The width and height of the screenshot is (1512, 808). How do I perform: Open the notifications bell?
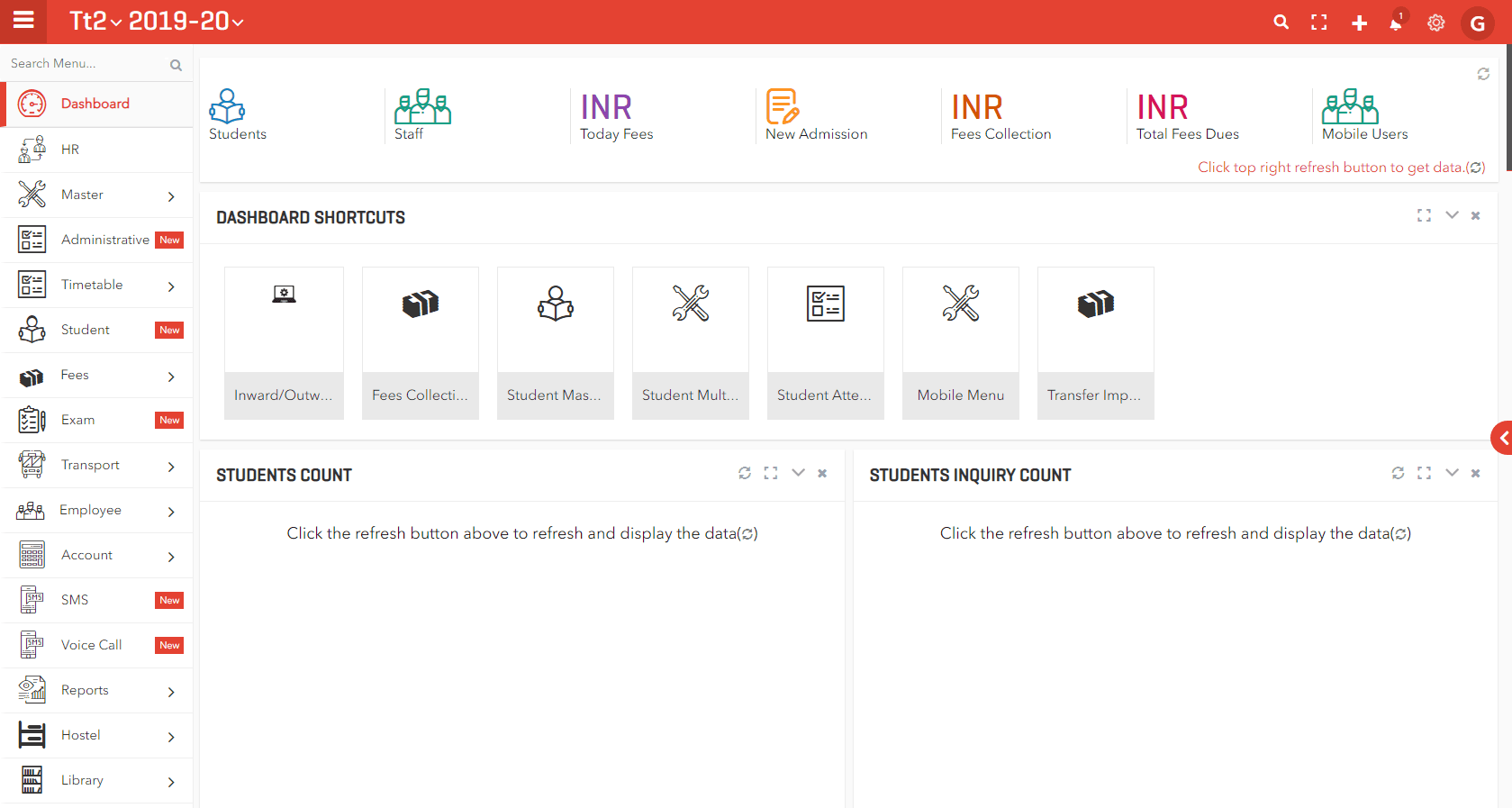pyautogui.click(x=1396, y=23)
